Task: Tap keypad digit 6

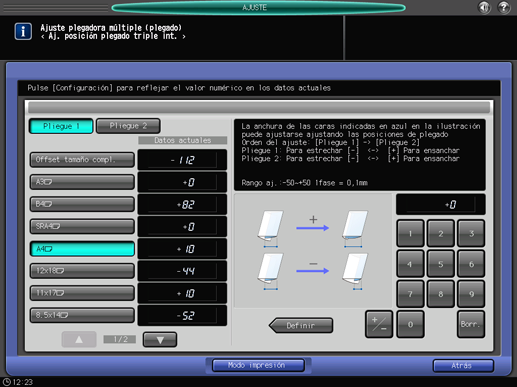Action: 471,264
